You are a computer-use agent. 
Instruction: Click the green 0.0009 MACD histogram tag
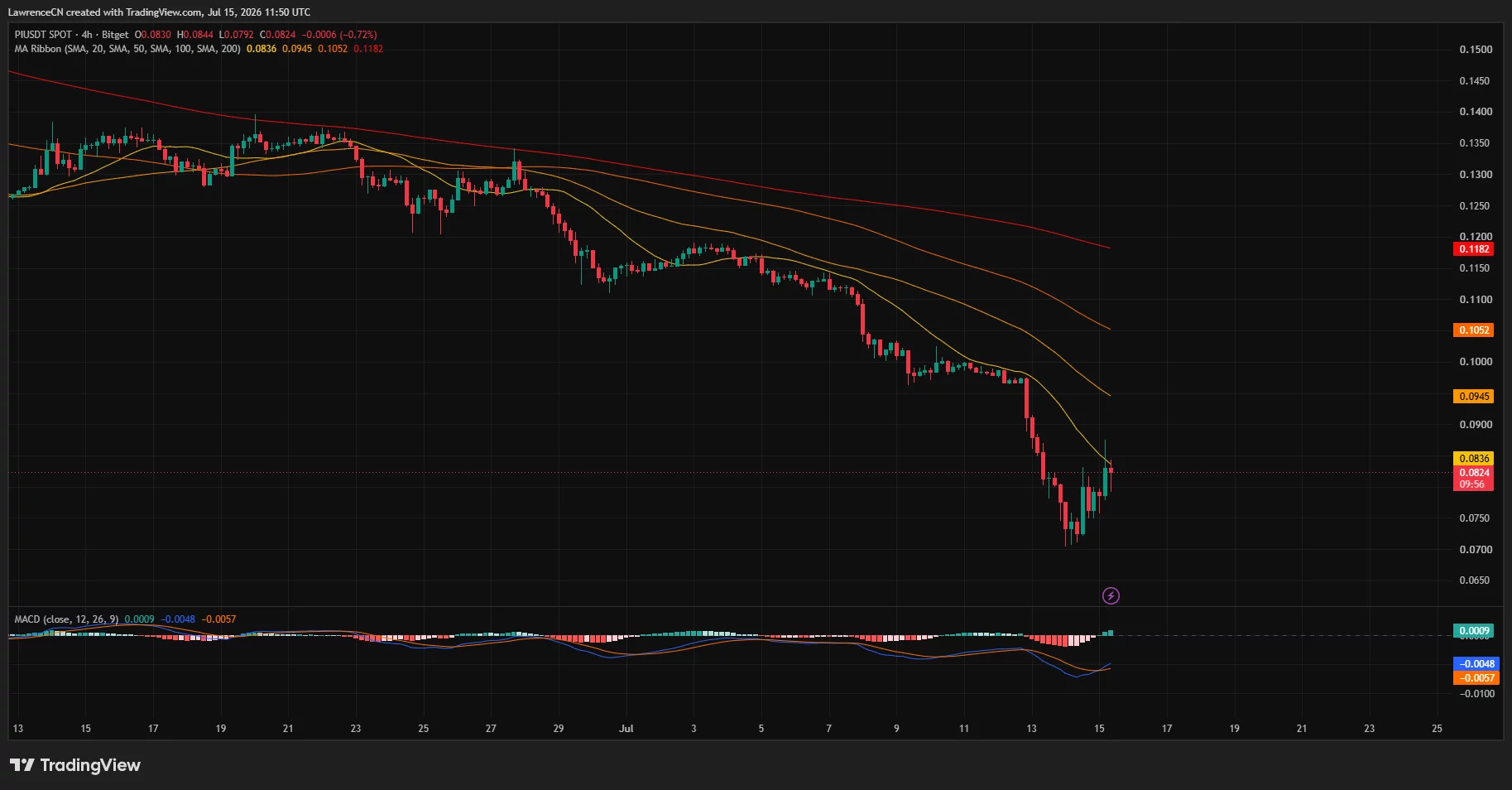click(x=1474, y=631)
